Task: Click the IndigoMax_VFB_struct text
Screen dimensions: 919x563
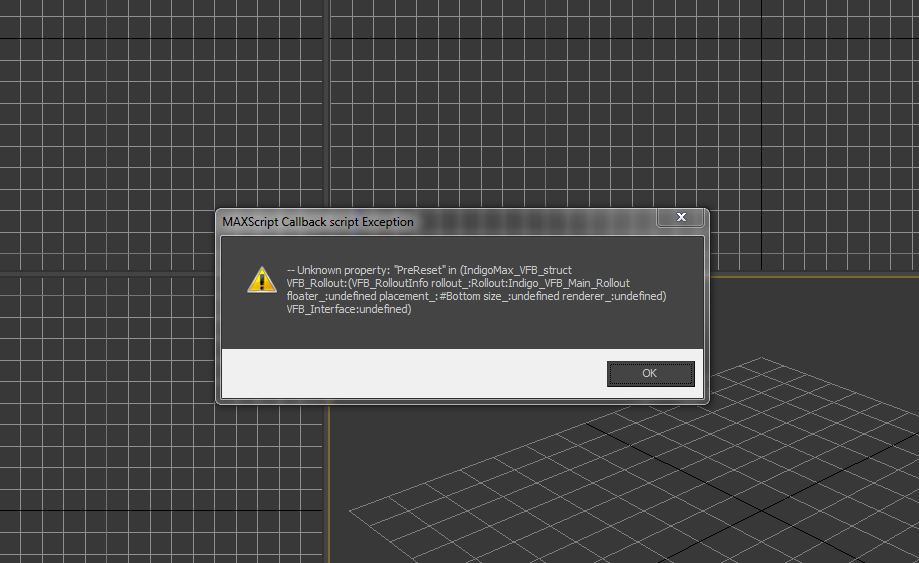Action: pos(518,270)
